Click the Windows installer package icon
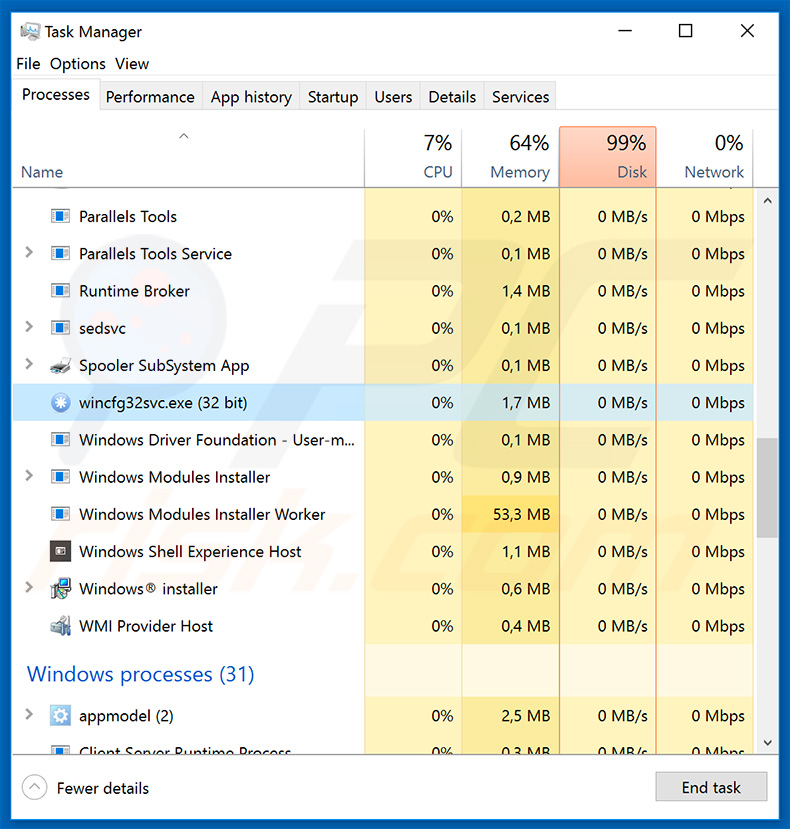The height and width of the screenshot is (829, 790). click(x=60, y=588)
